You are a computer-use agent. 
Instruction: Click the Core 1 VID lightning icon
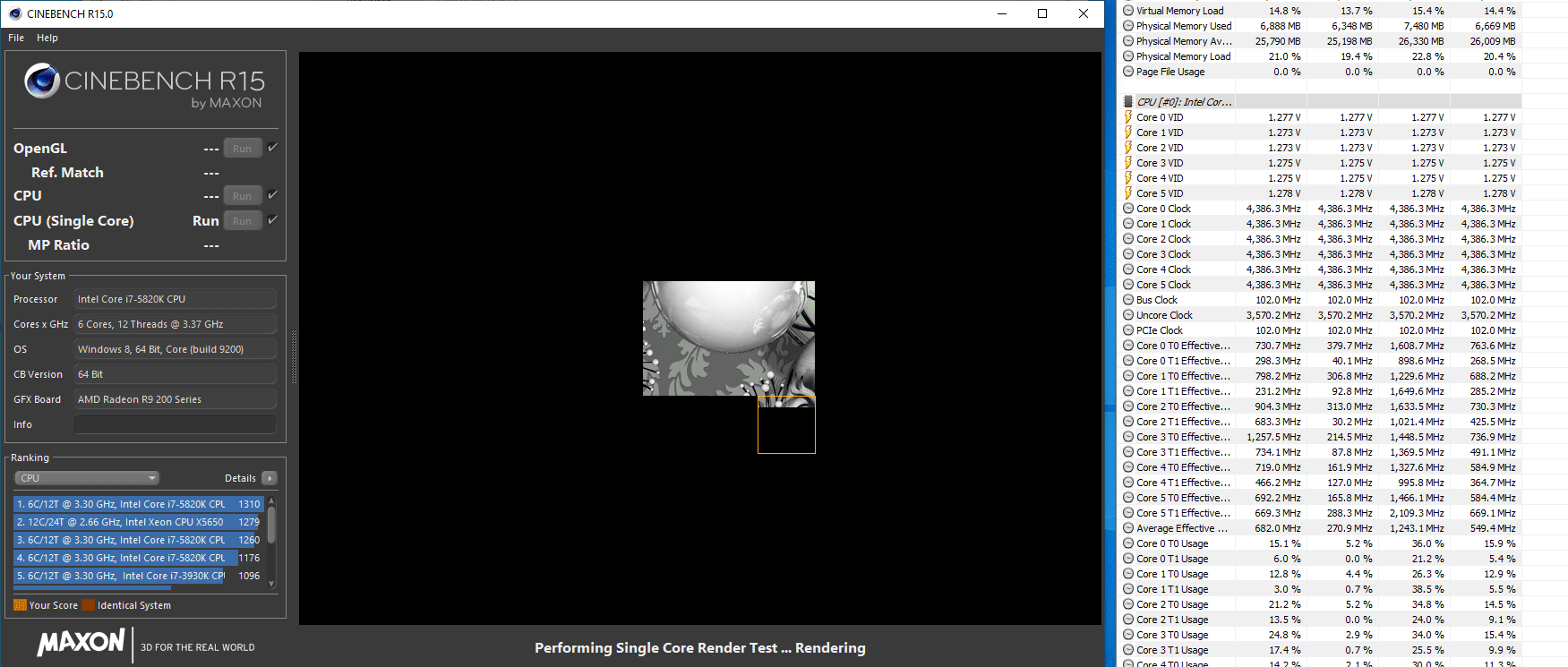point(1128,133)
